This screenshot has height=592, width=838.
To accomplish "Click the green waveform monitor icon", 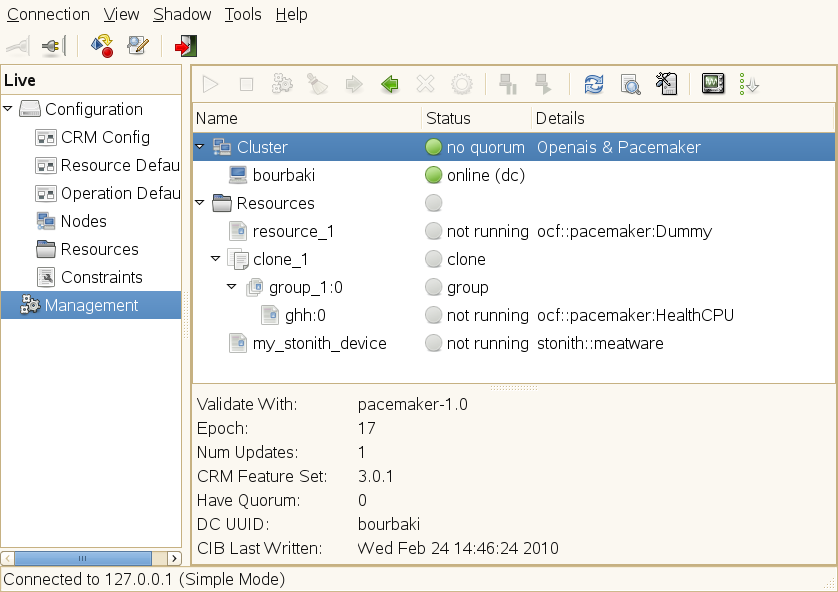I will pos(713,84).
